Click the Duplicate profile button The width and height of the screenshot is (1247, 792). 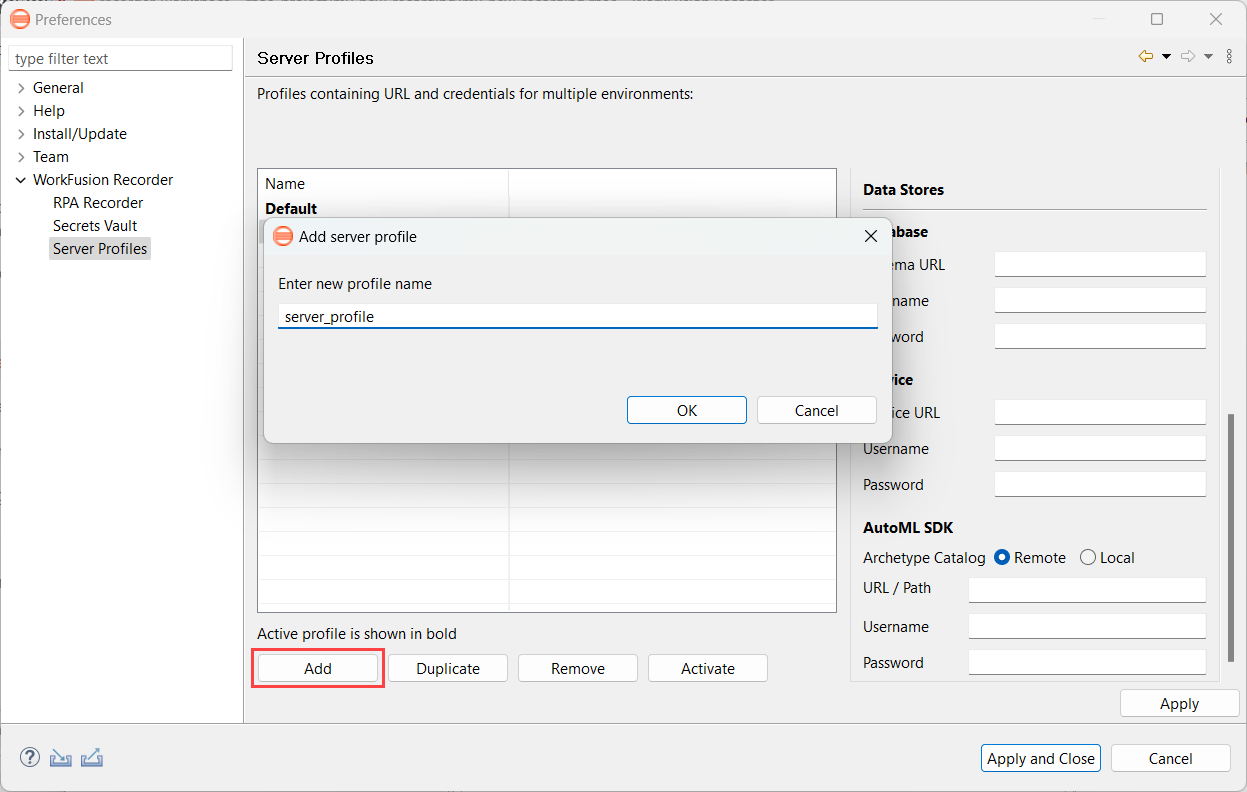point(448,668)
